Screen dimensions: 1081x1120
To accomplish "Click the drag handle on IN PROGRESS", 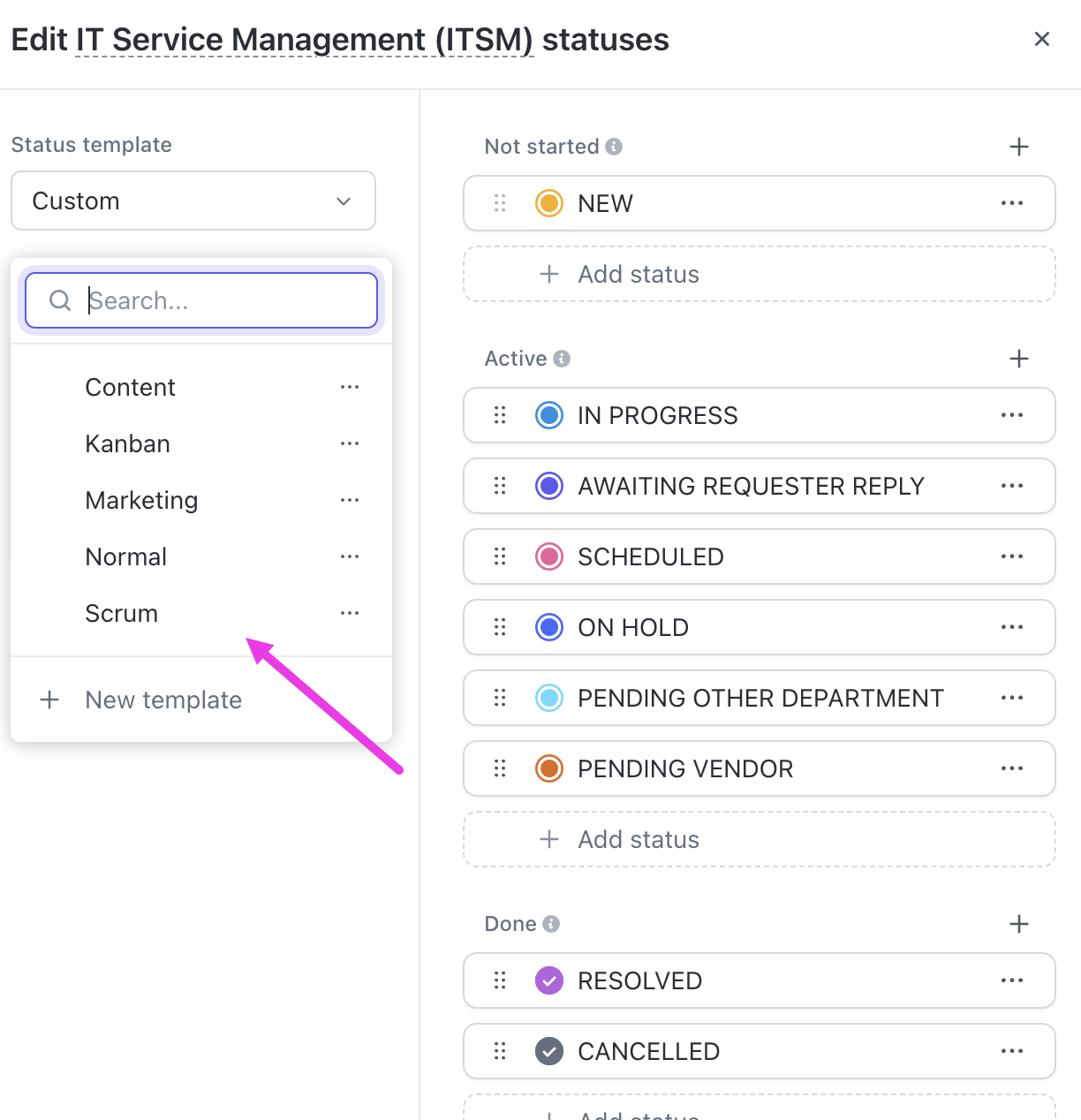I will click(x=500, y=415).
